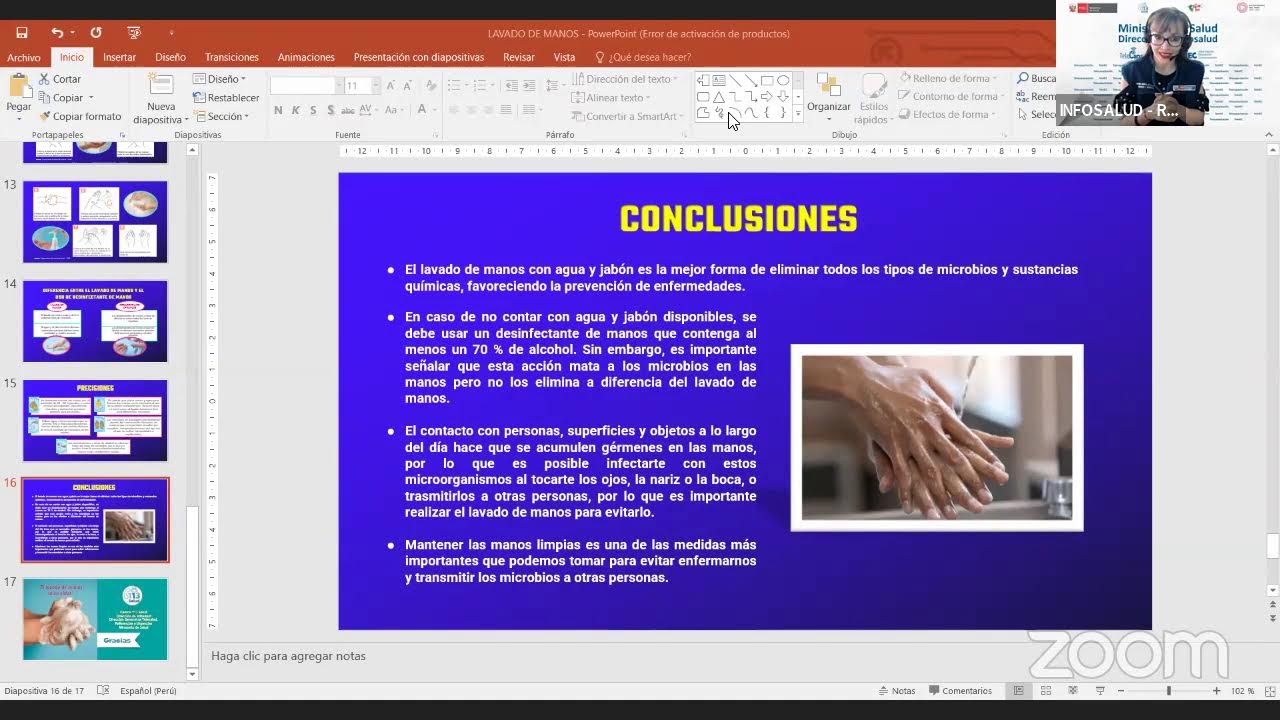The width and height of the screenshot is (1280, 720).
Task: Click the Save icon in quick access toolbar
Action: click(x=22, y=33)
